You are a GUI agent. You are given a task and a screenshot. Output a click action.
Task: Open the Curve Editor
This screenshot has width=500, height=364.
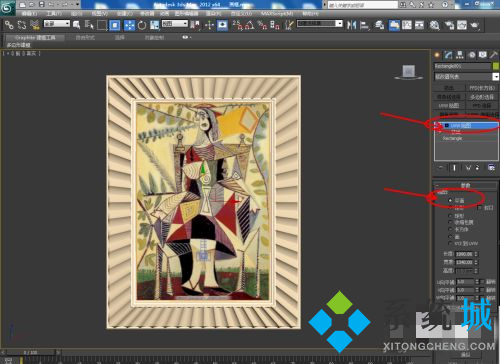(x=407, y=25)
